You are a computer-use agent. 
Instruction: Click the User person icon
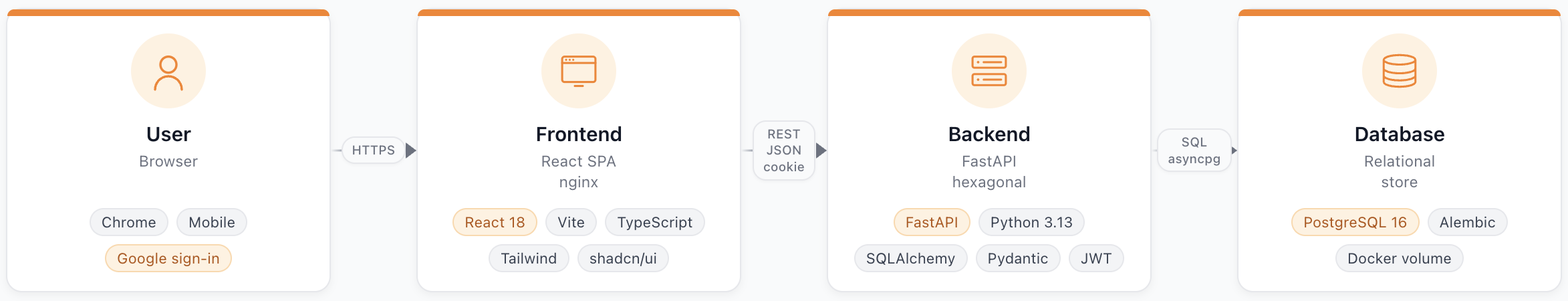pyautogui.click(x=168, y=72)
